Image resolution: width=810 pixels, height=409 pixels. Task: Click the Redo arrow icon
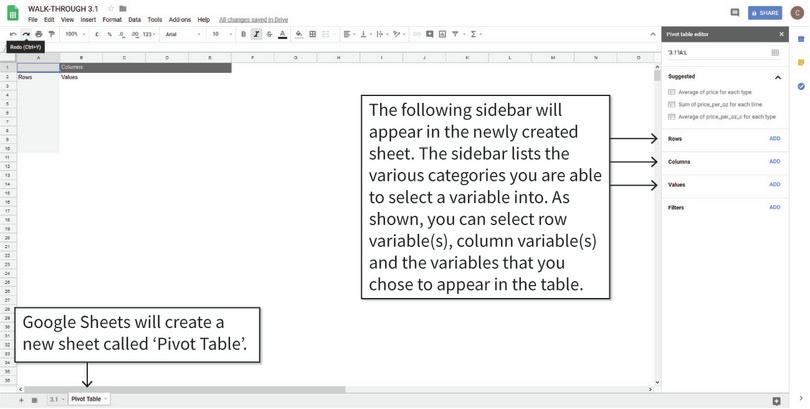point(26,34)
